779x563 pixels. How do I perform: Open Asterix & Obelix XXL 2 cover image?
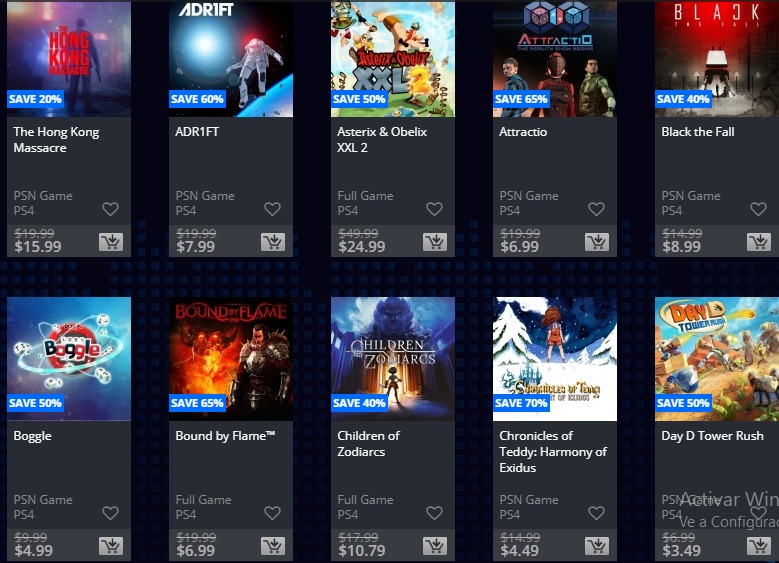393,59
